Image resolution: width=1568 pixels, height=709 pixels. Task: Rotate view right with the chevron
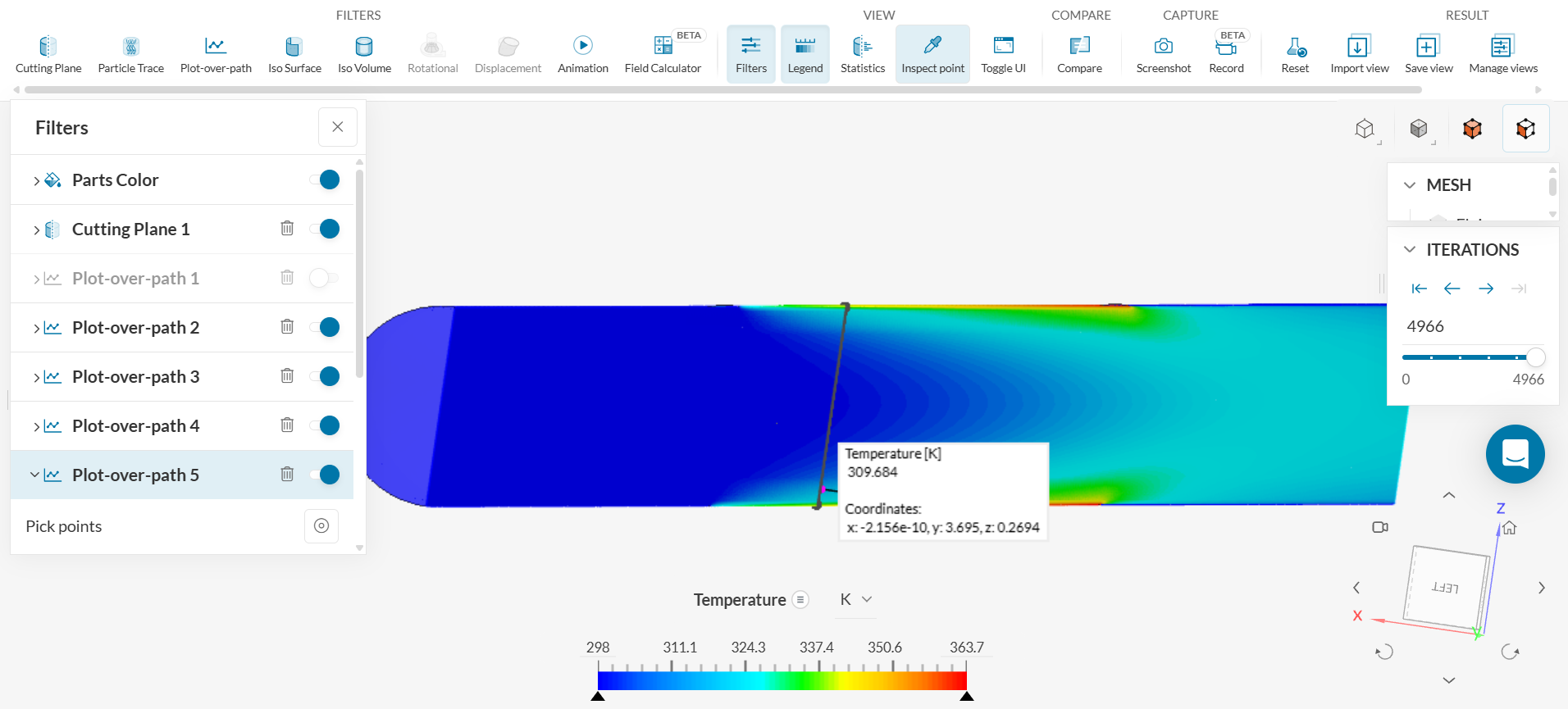tap(1542, 588)
